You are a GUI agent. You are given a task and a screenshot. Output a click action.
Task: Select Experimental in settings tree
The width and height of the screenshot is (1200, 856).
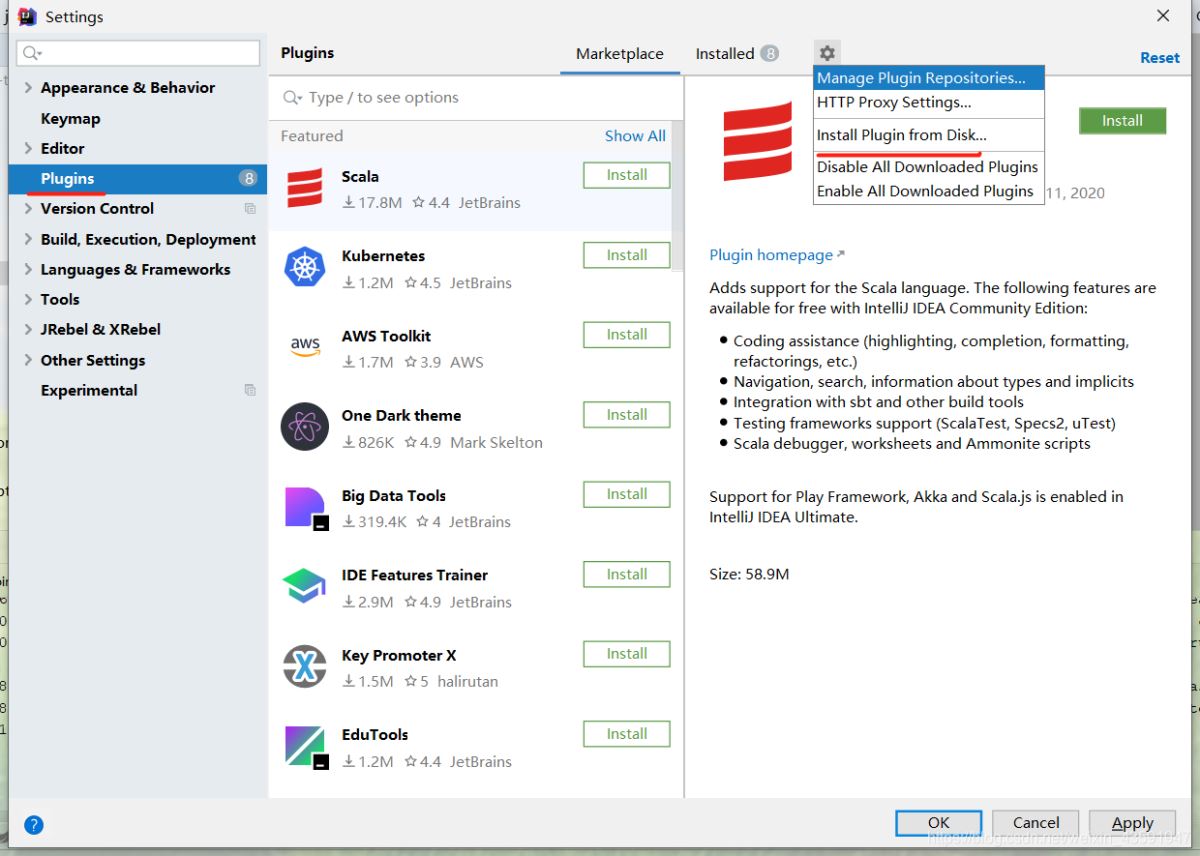(x=89, y=390)
